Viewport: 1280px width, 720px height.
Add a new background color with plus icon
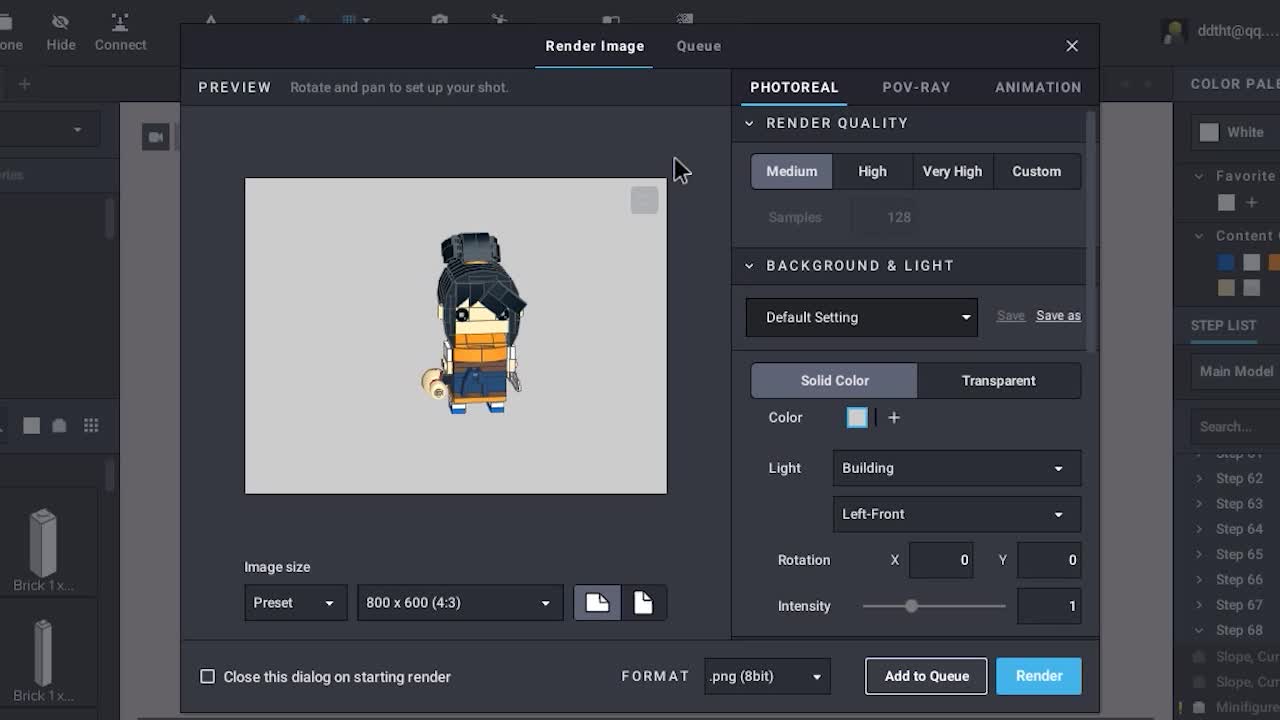click(894, 418)
